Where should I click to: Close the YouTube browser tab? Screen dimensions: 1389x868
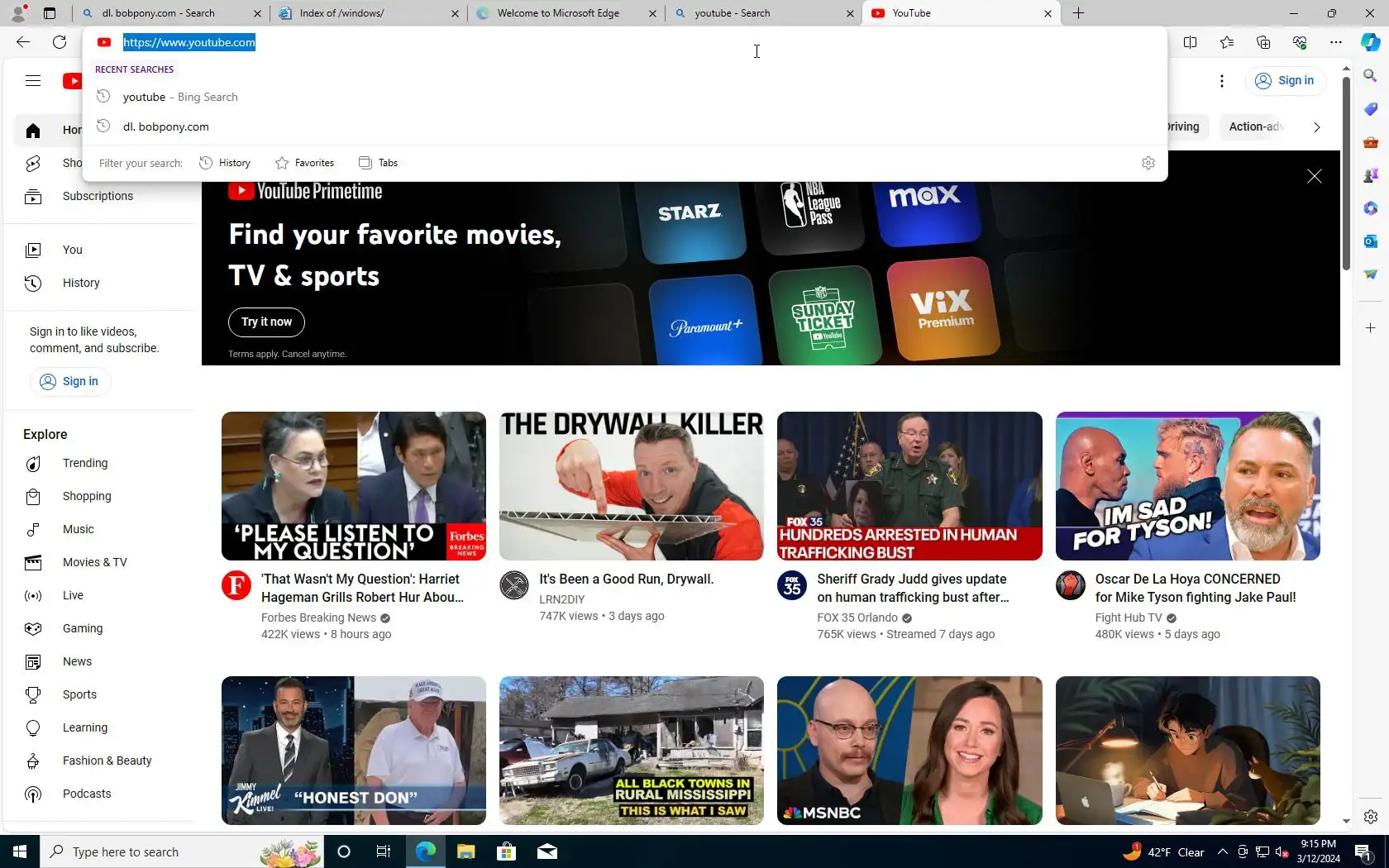tap(1048, 13)
